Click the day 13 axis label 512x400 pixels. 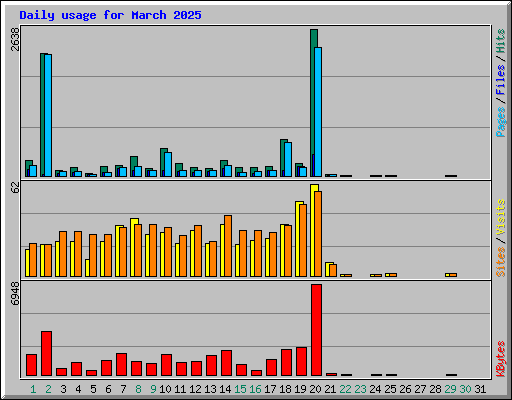(210, 389)
